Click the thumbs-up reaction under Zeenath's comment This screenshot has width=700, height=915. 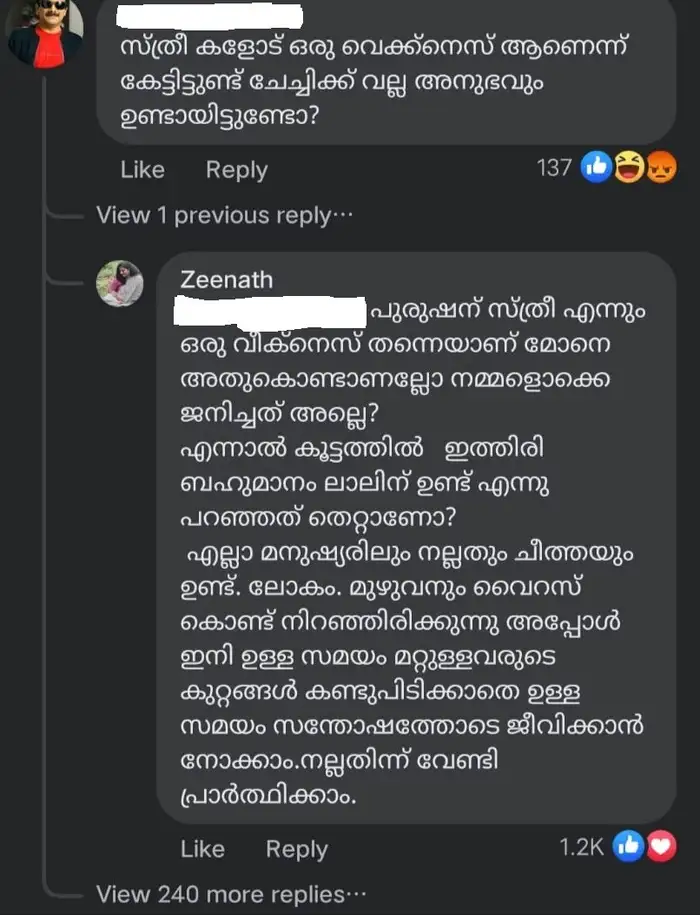[630, 846]
